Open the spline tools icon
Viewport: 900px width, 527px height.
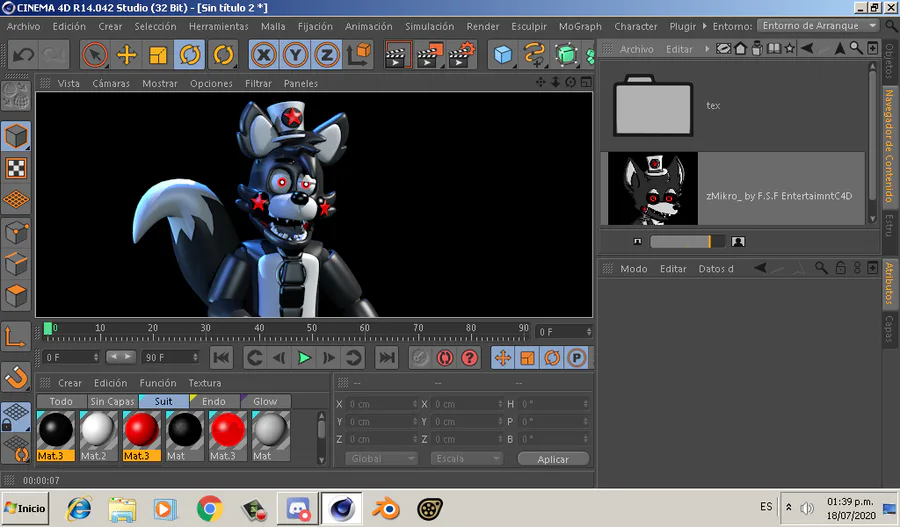[534, 55]
